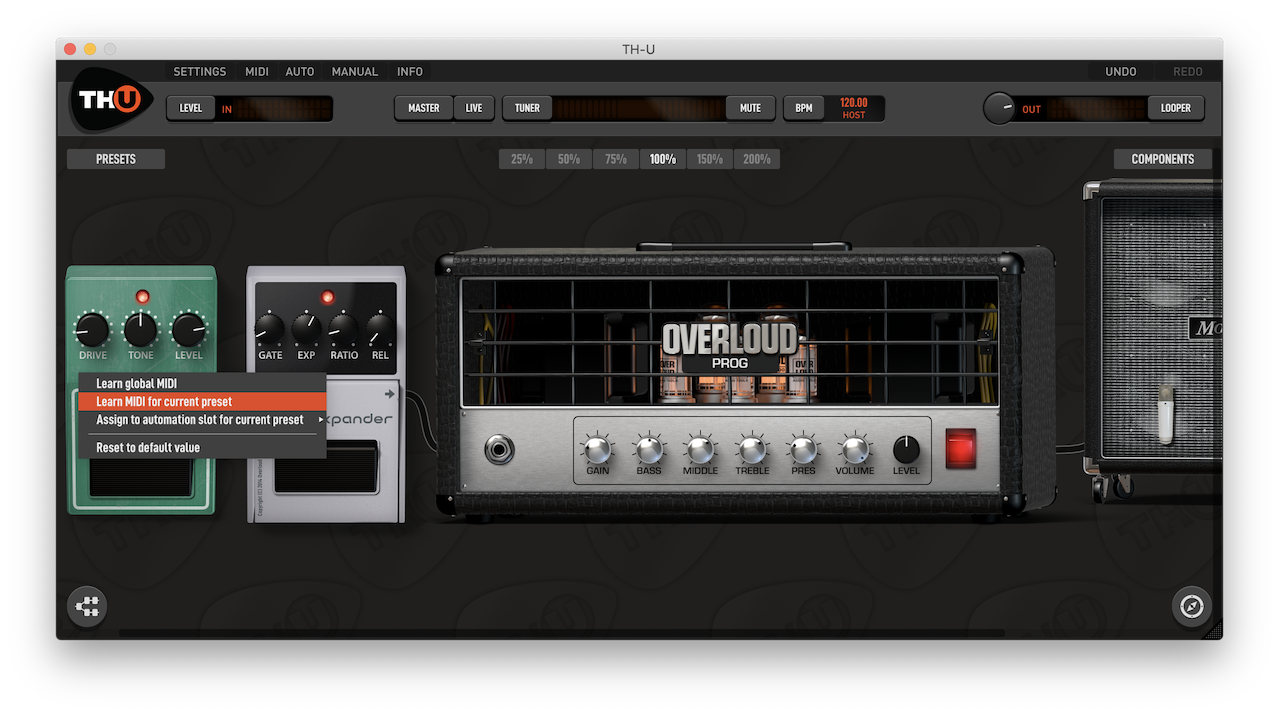Choose Learn global MIDI
The width and height of the screenshot is (1279, 714).
[x=202, y=383]
